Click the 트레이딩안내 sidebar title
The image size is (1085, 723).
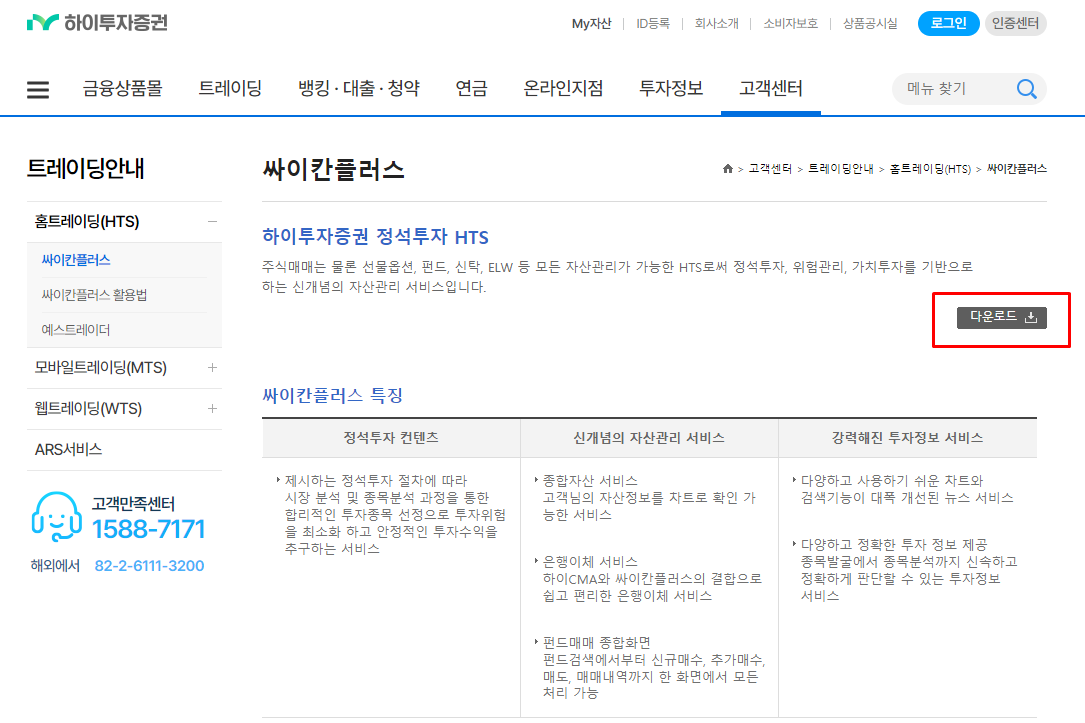86,168
